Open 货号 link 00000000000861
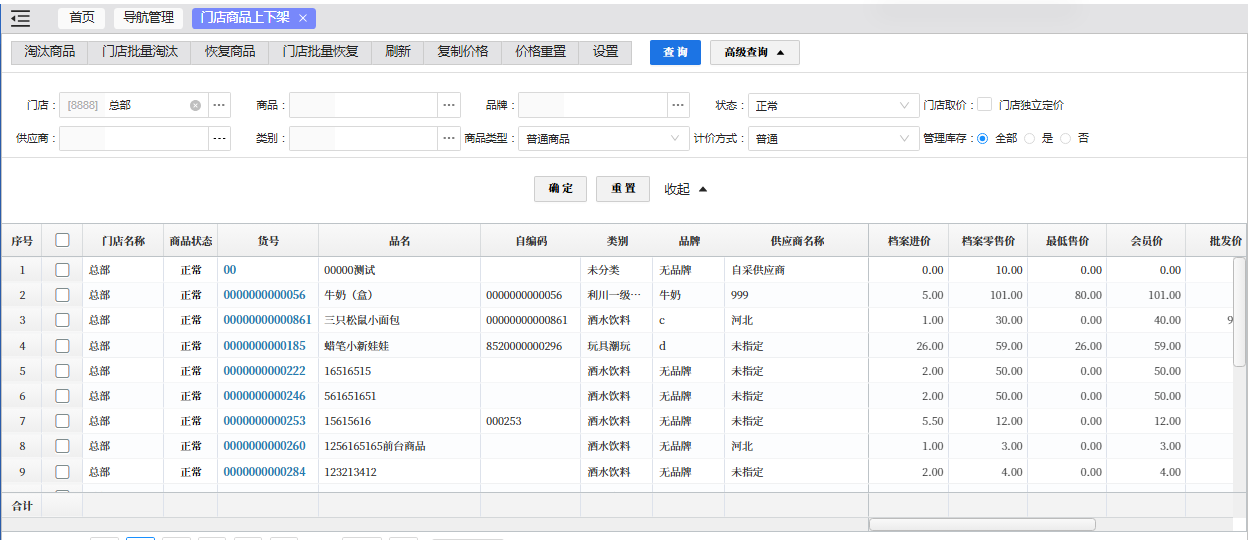 267,320
